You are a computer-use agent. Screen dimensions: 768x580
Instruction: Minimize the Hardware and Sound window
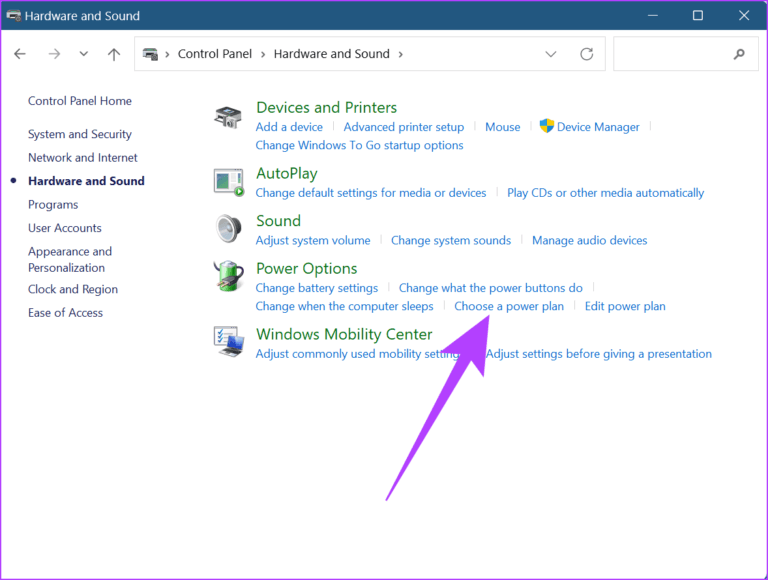coord(652,15)
